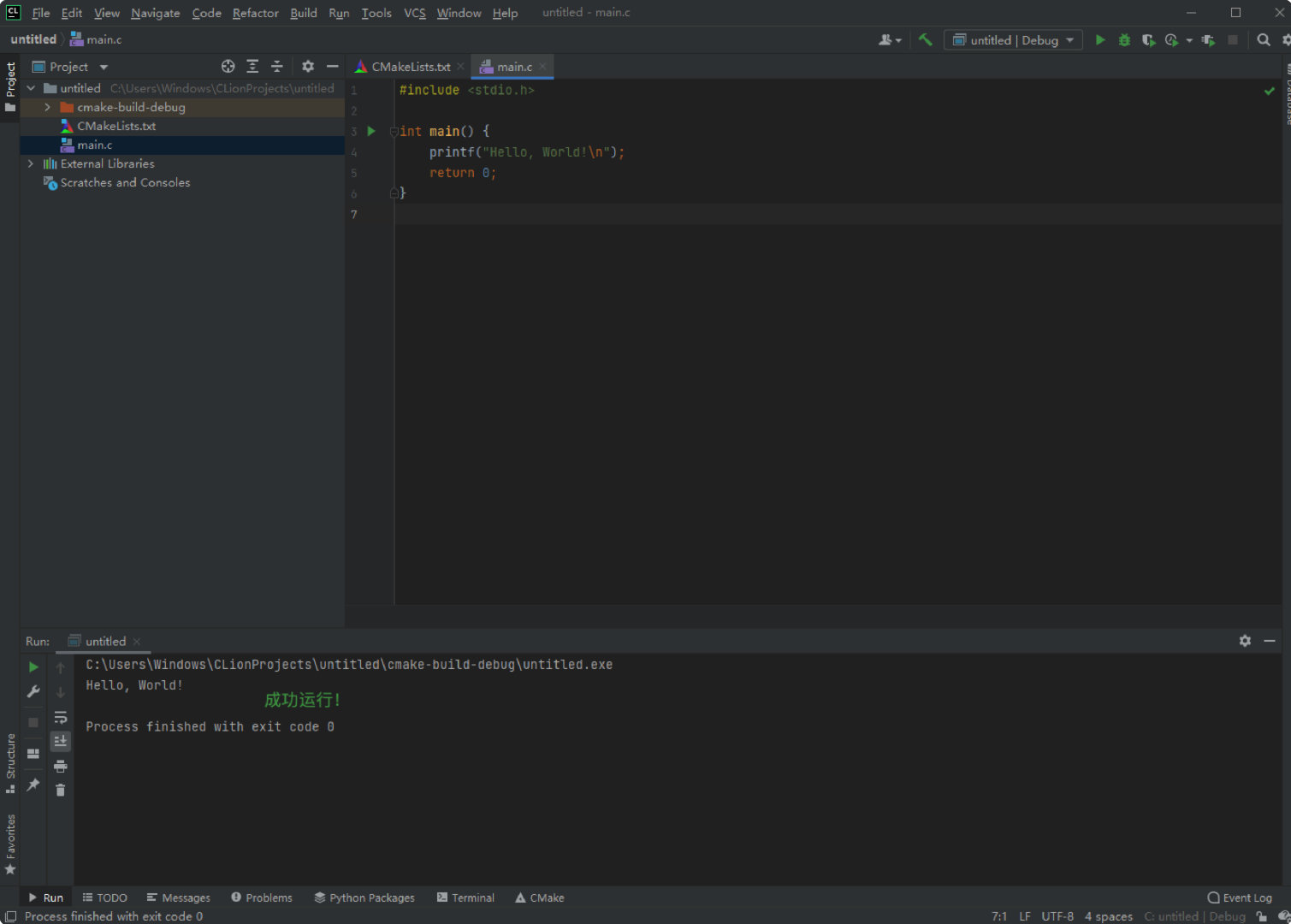Select Scratches and Consoles in project tree
This screenshot has width=1291, height=924.
[x=125, y=182]
